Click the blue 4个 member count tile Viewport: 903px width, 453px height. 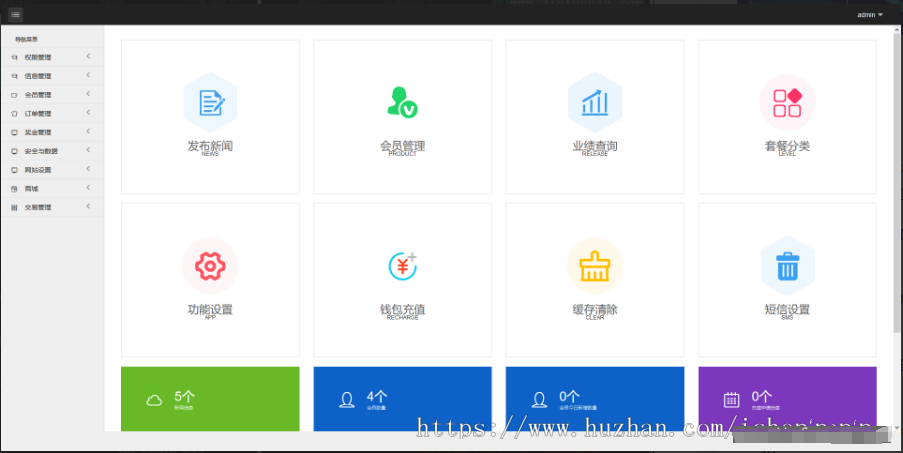(x=402, y=399)
